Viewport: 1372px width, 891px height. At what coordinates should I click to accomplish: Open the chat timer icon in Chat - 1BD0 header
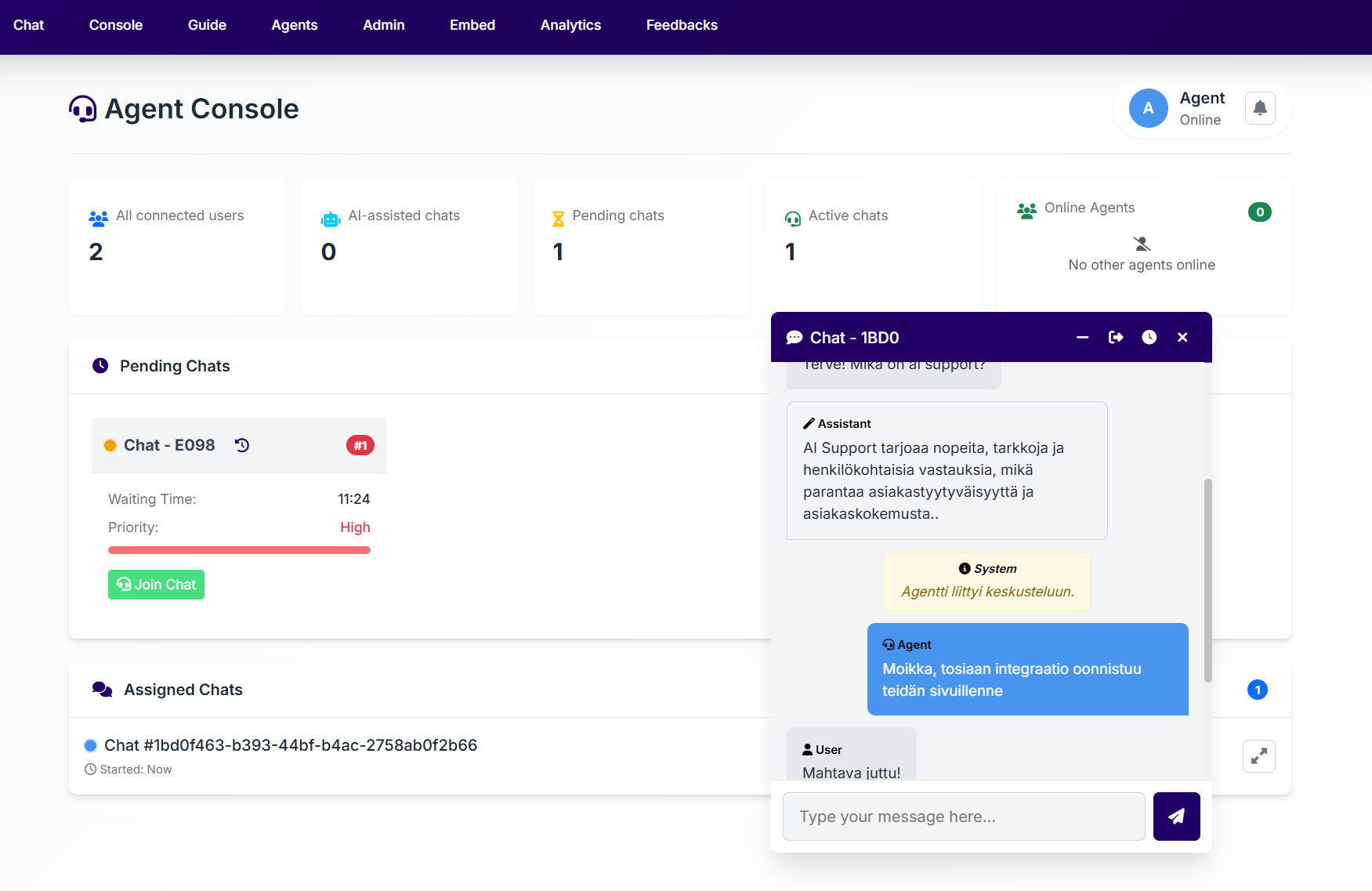(x=1149, y=337)
